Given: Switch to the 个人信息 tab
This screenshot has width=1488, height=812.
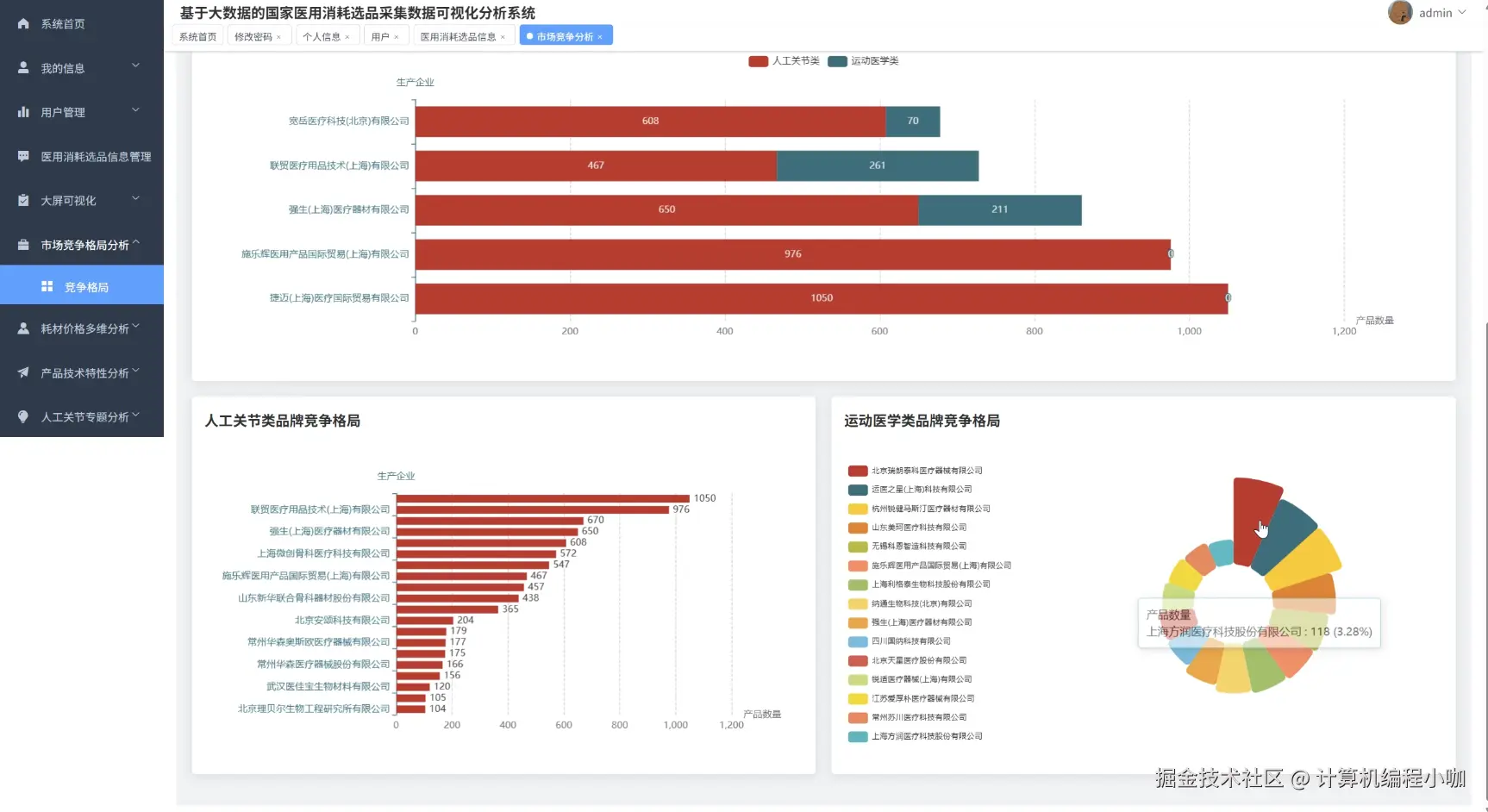Looking at the screenshot, I should coord(321,35).
